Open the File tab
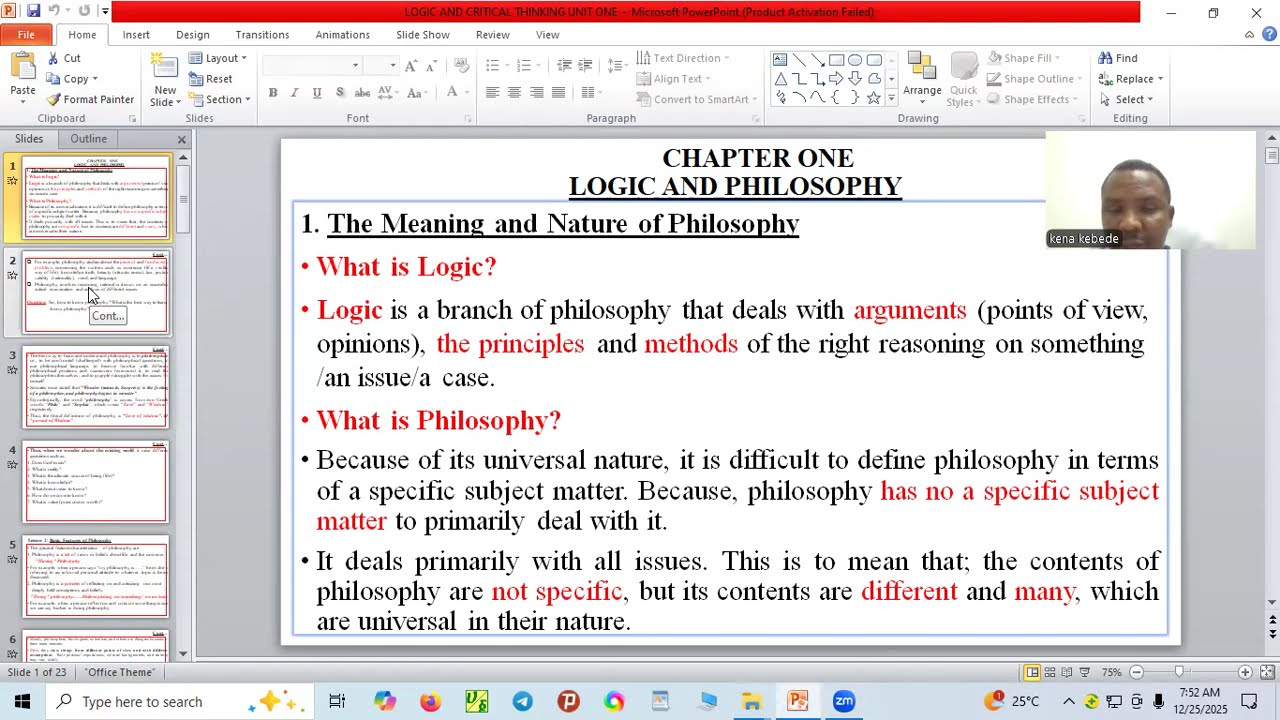 (x=26, y=35)
